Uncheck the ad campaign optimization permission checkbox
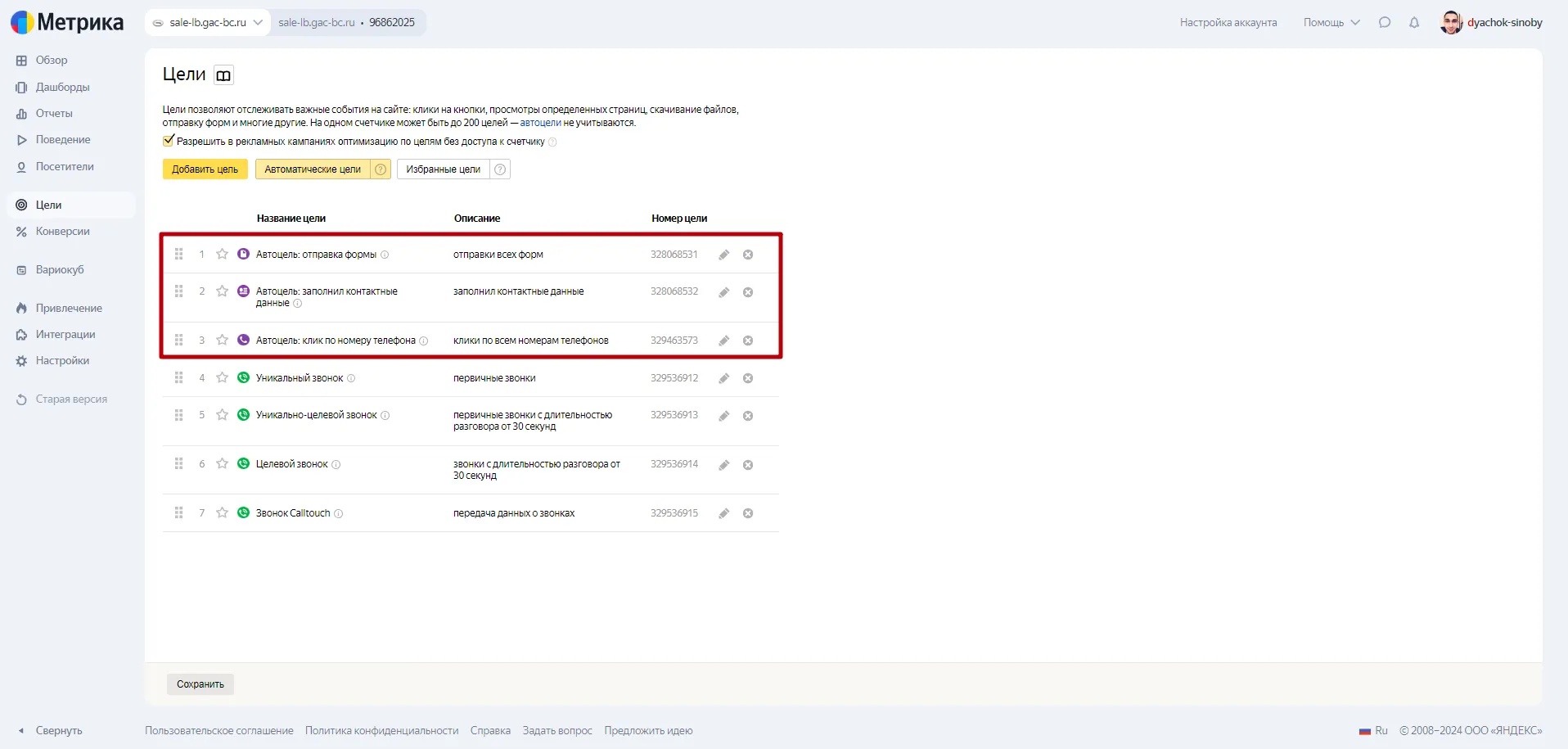 tap(169, 141)
